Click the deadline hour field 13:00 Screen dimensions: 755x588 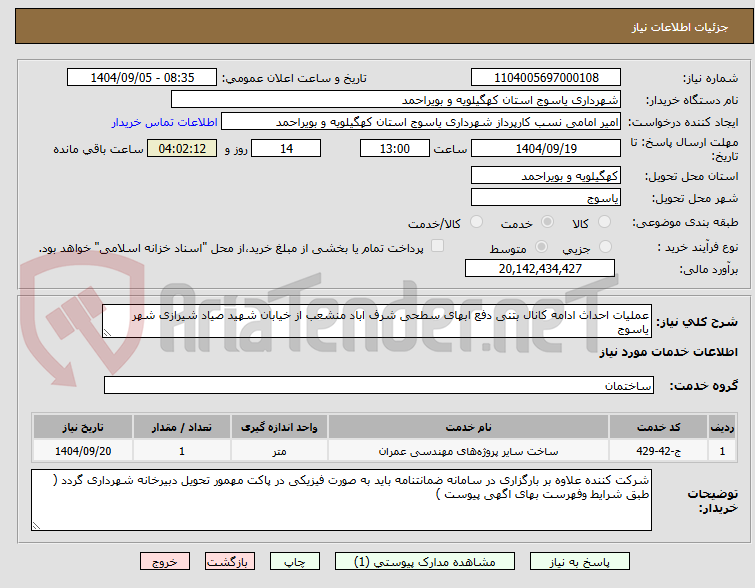tap(395, 148)
